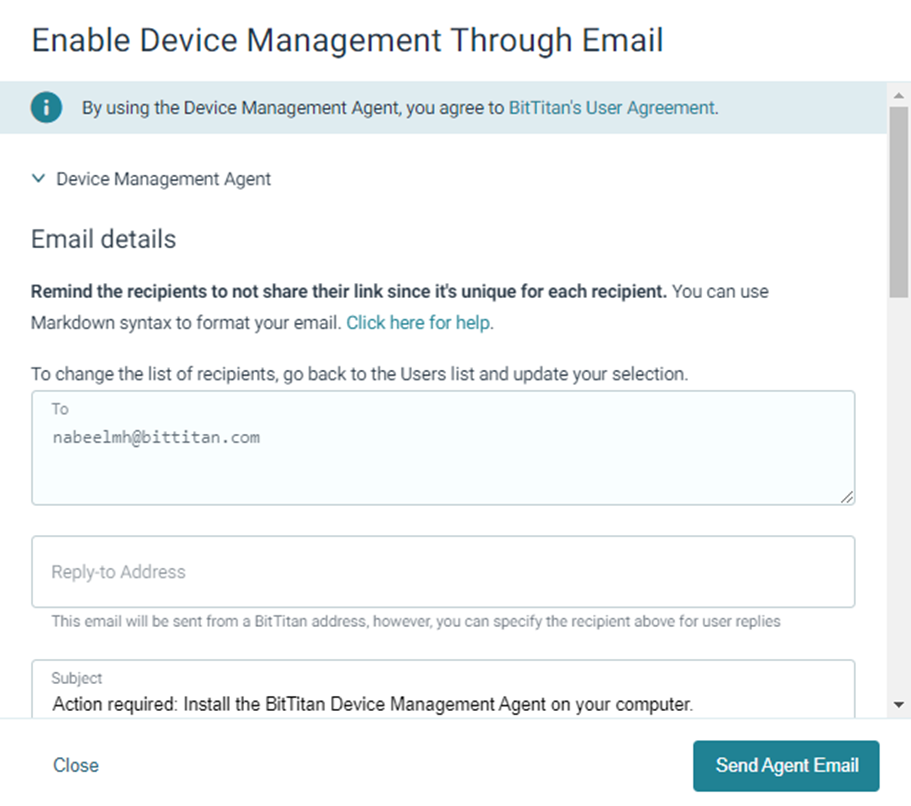911x806 pixels.
Task: Click into the Subject field
Action: [x=443, y=703]
